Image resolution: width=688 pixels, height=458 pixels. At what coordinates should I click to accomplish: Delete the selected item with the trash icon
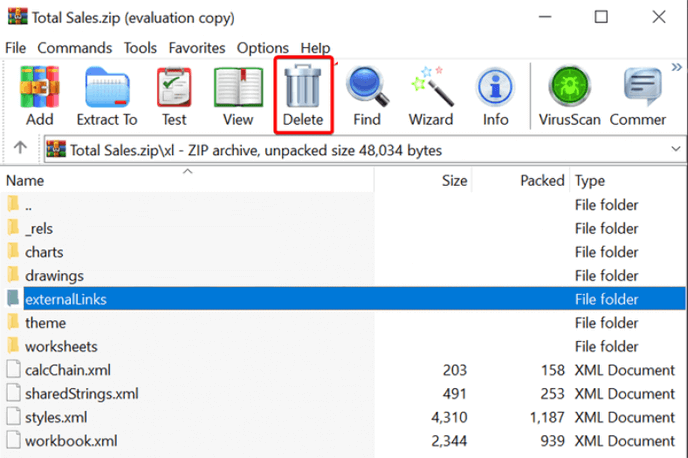[x=303, y=96]
